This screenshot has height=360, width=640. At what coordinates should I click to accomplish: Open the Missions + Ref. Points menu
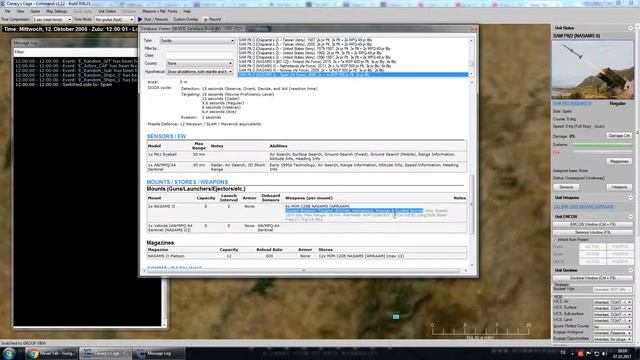coord(160,11)
